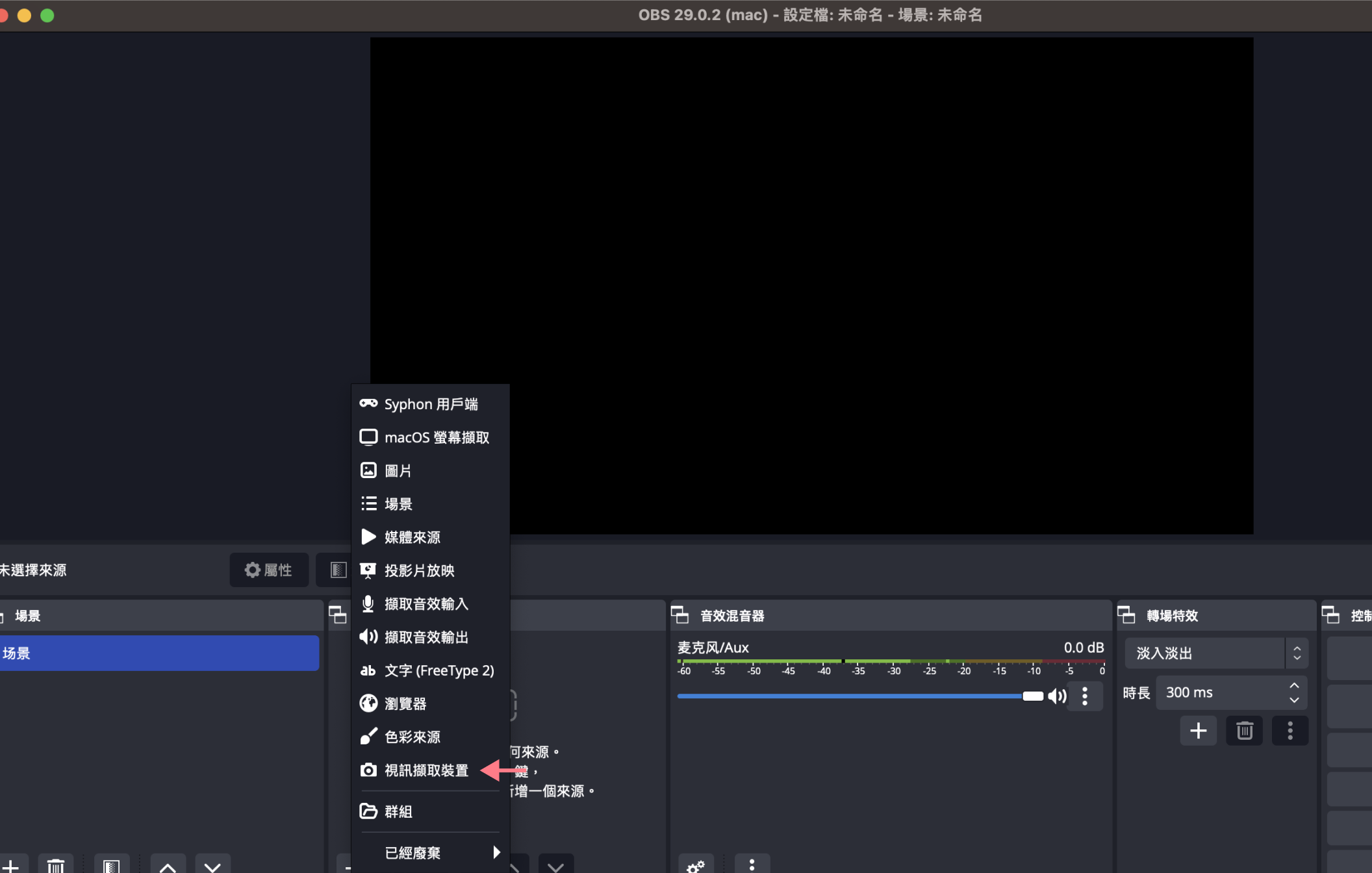Image resolution: width=1372 pixels, height=873 pixels.
Task: Choose 瀏覽器 source menu entry
Action: pos(405,703)
